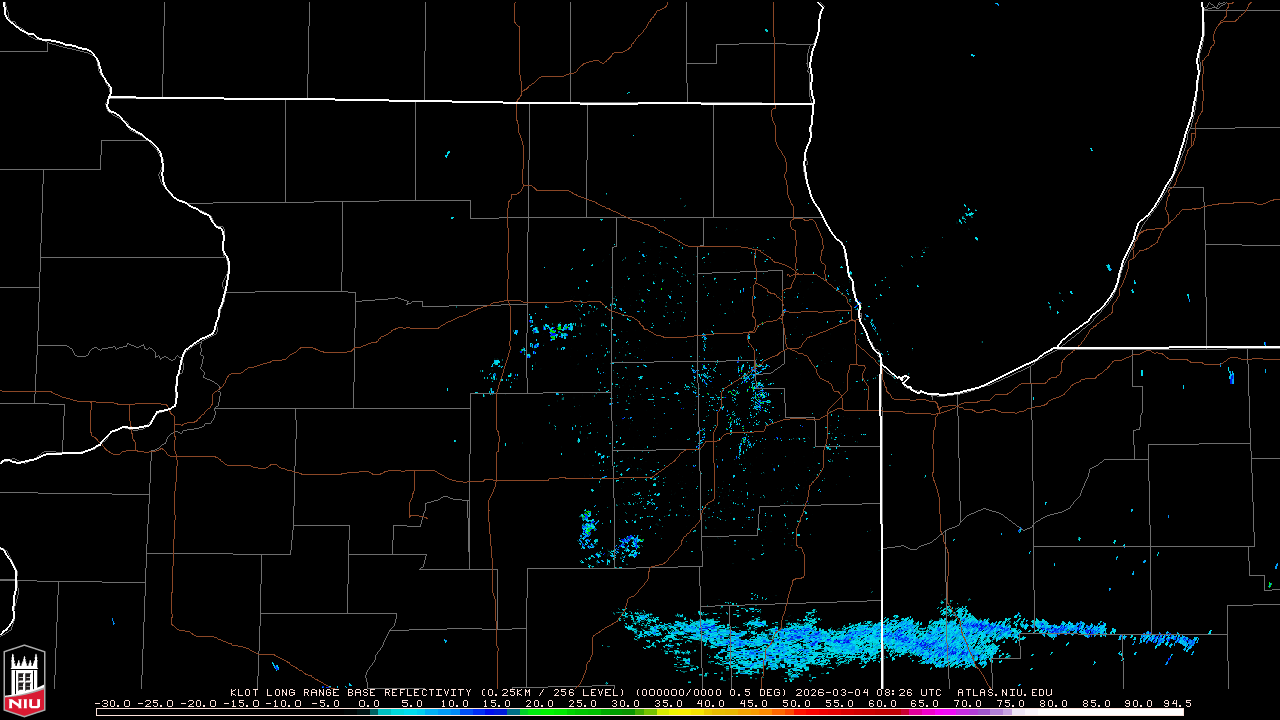Click the small blue echo cluster south-central

click(628, 544)
